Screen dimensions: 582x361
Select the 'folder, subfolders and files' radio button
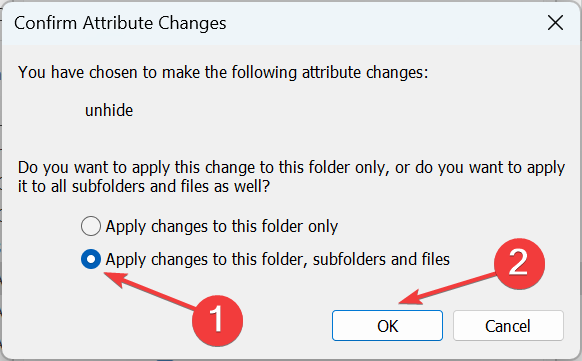pyautogui.click(x=91, y=259)
